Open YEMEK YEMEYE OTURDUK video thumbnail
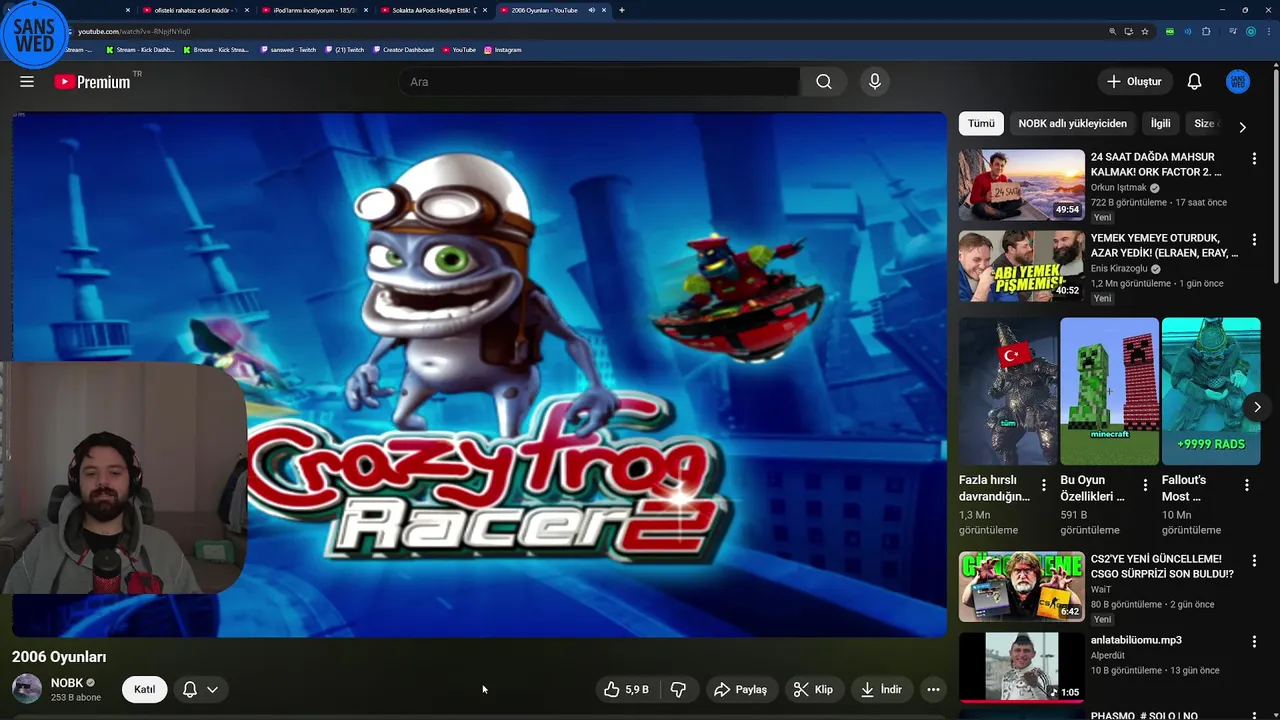 (x=1021, y=266)
